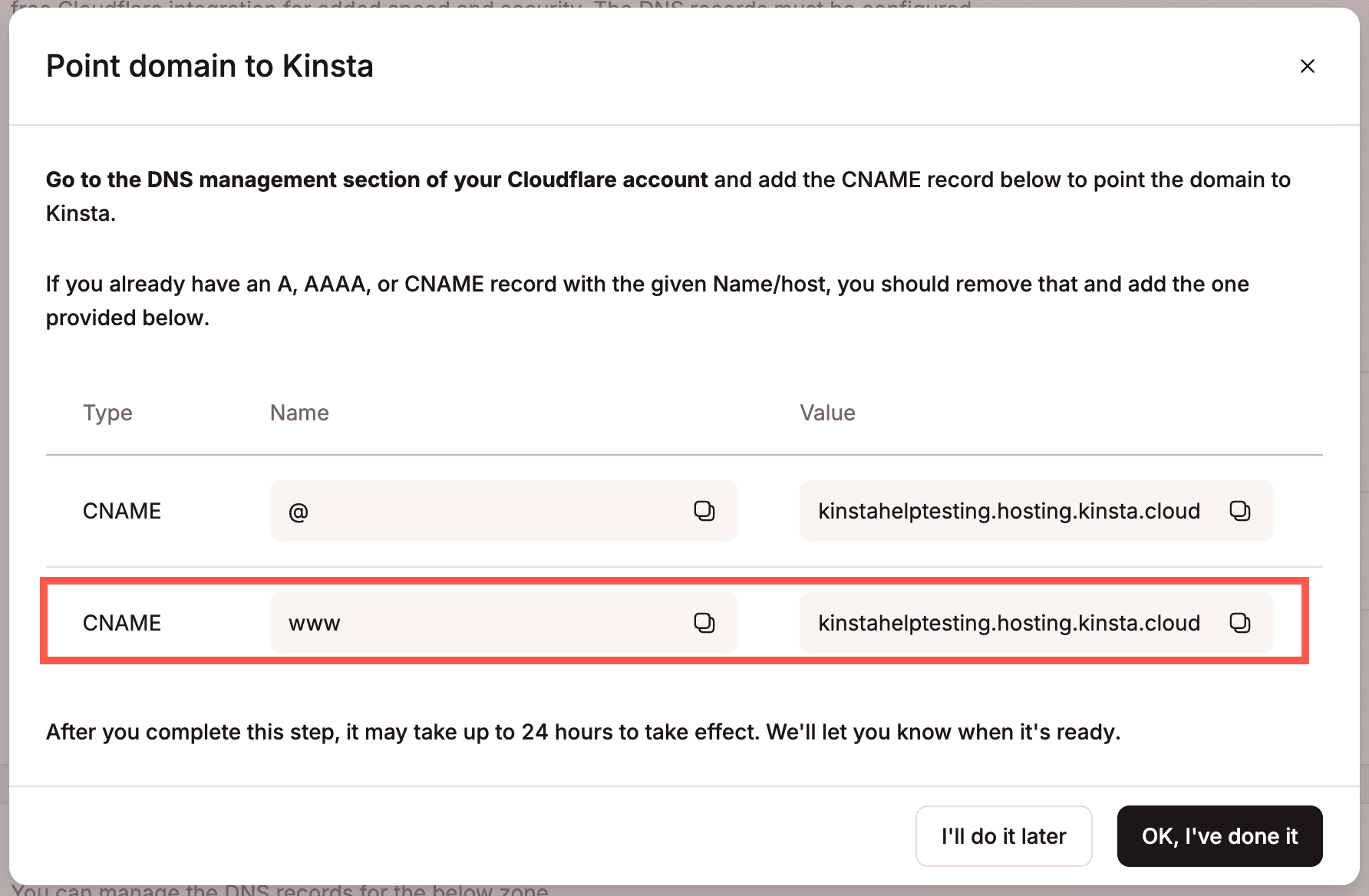Click the Name column header

click(x=299, y=413)
